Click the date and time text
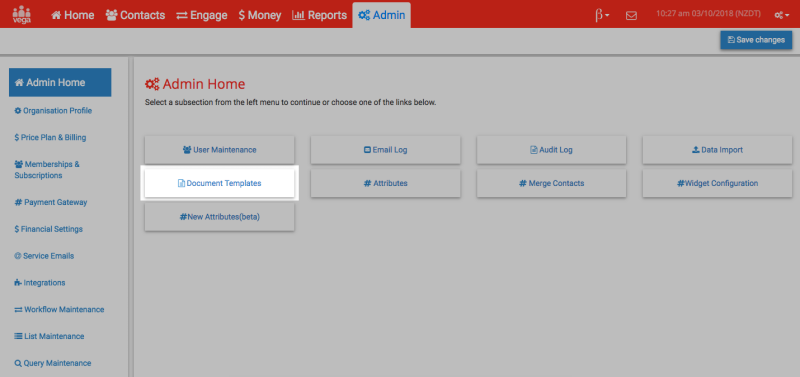 pyautogui.click(x=708, y=14)
